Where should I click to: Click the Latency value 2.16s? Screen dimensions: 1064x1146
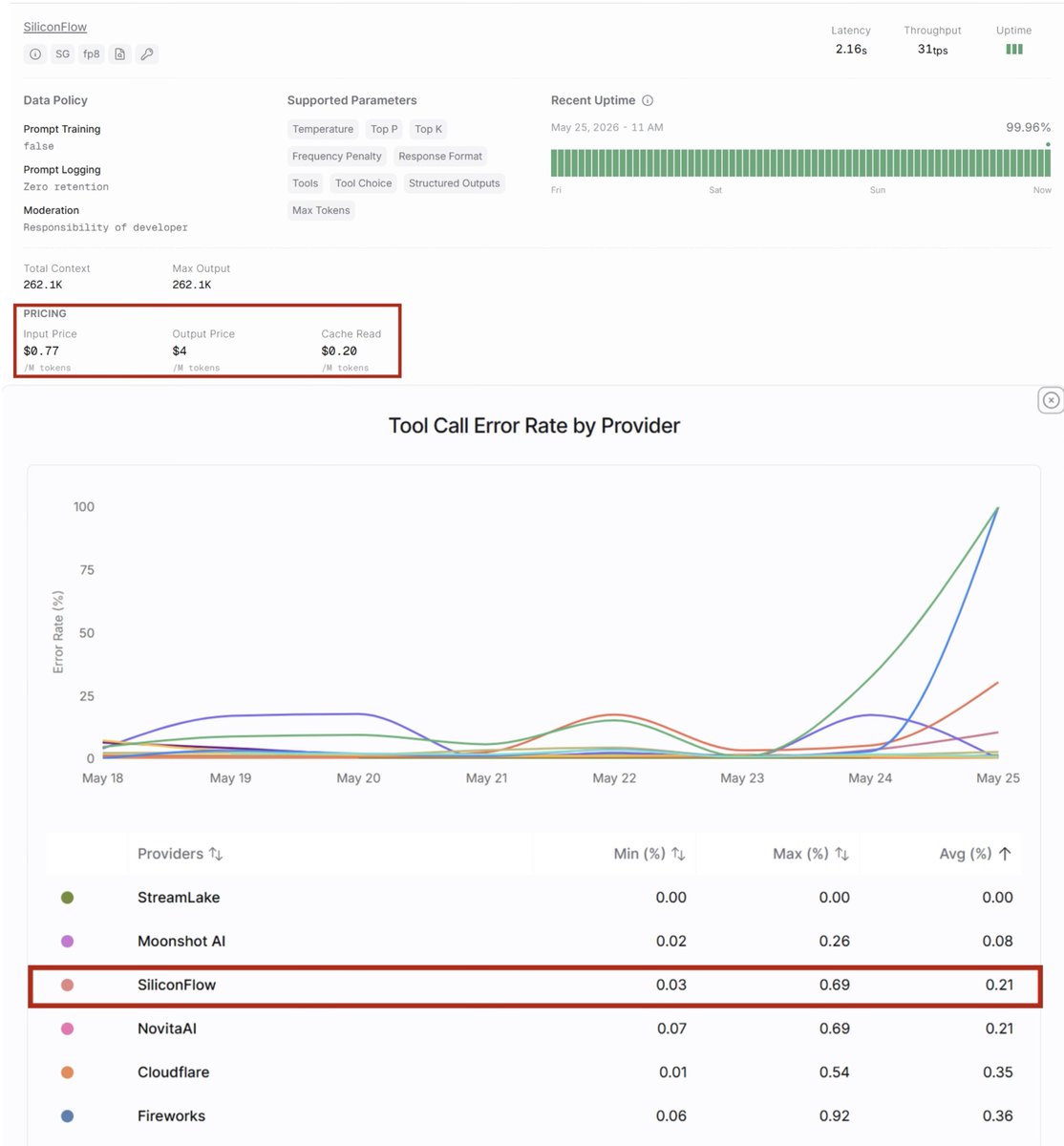pos(851,49)
